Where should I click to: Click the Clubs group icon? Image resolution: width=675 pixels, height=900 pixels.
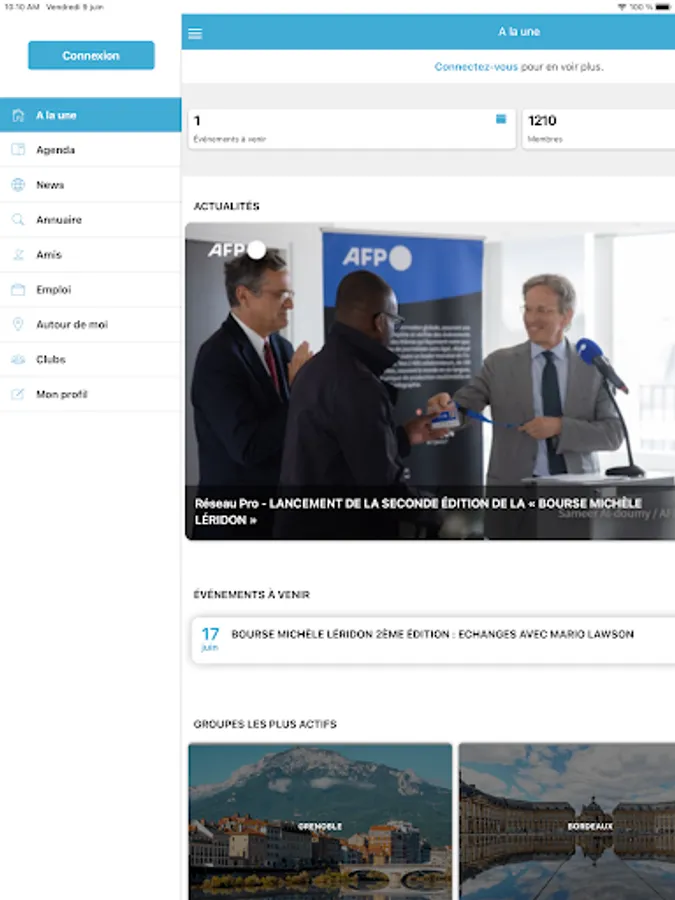tap(18, 359)
